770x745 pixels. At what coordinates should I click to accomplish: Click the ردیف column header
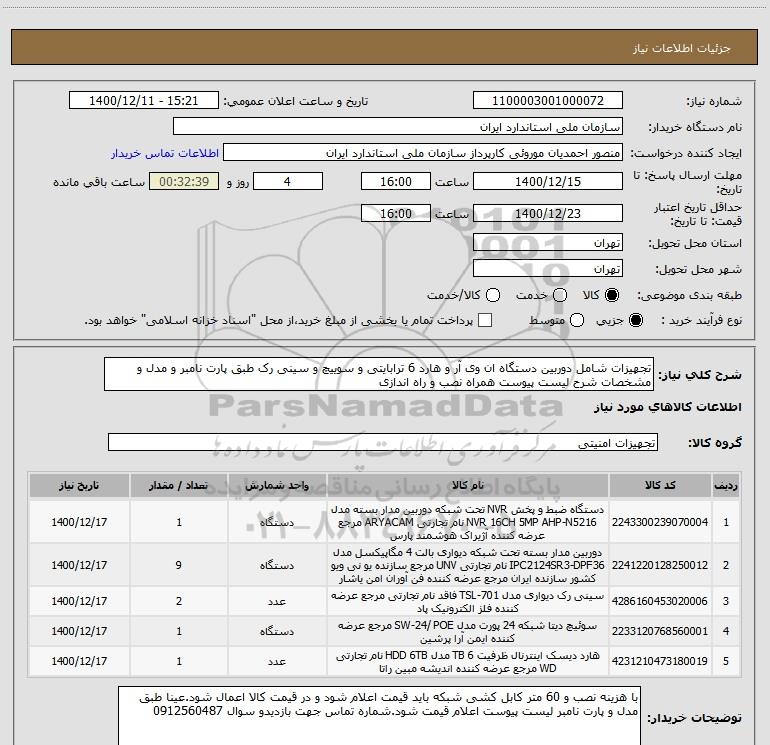[726, 486]
